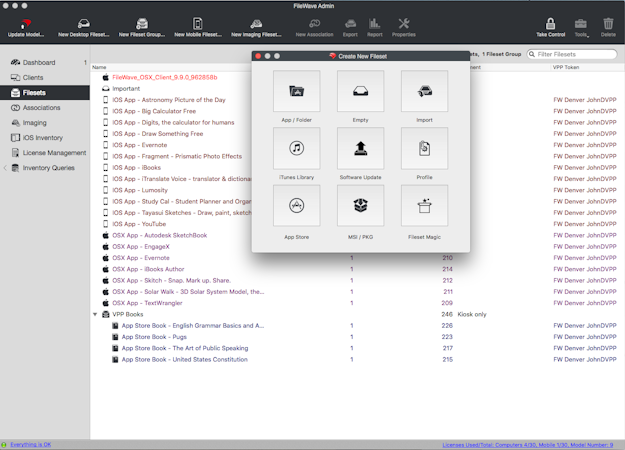Select App Store Book - United States Constitution
This screenshot has width=625, height=450.
[185, 360]
